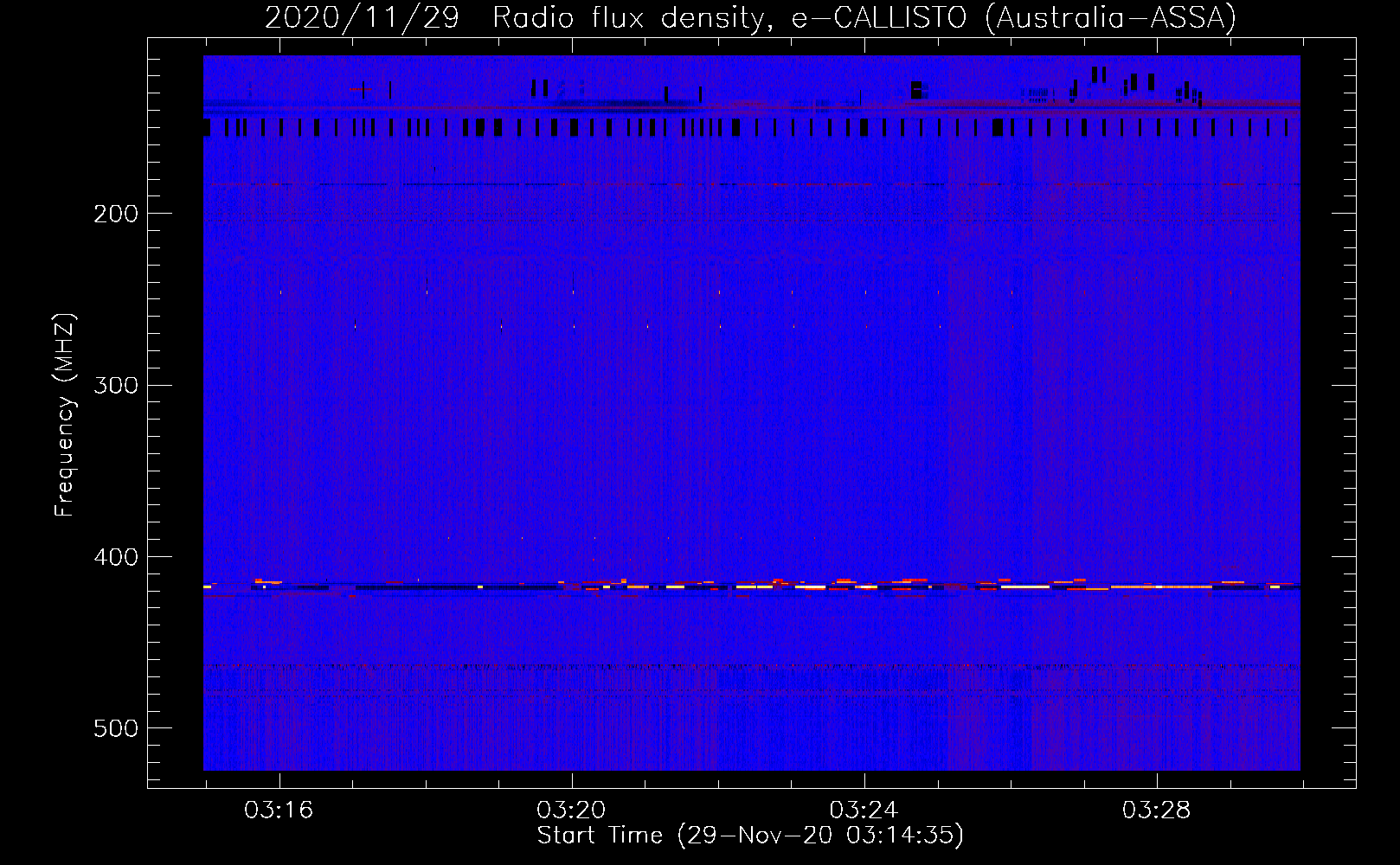Click the "Start Time (29-Nov-20 03:14:35)" axis label
The height and width of the screenshot is (865, 1400).
pyautogui.click(x=750, y=836)
